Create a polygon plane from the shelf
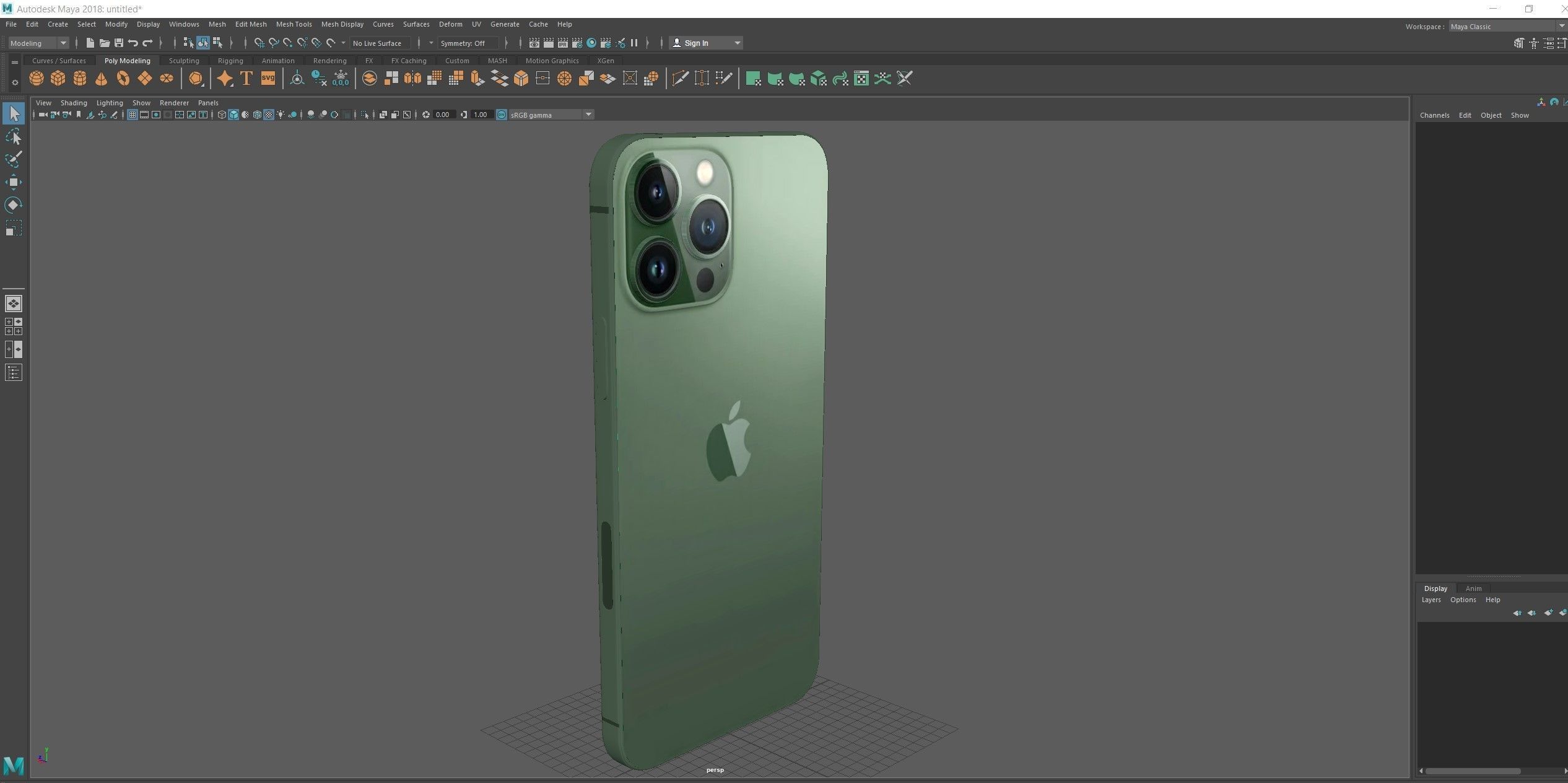Image resolution: width=1568 pixels, height=783 pixels. [x=145, y=79]
